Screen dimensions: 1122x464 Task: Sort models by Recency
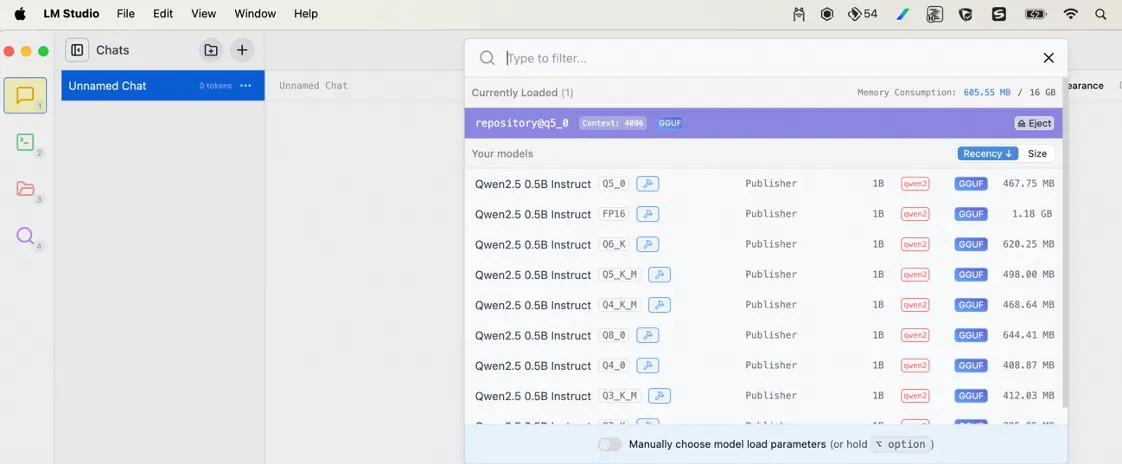987,153
